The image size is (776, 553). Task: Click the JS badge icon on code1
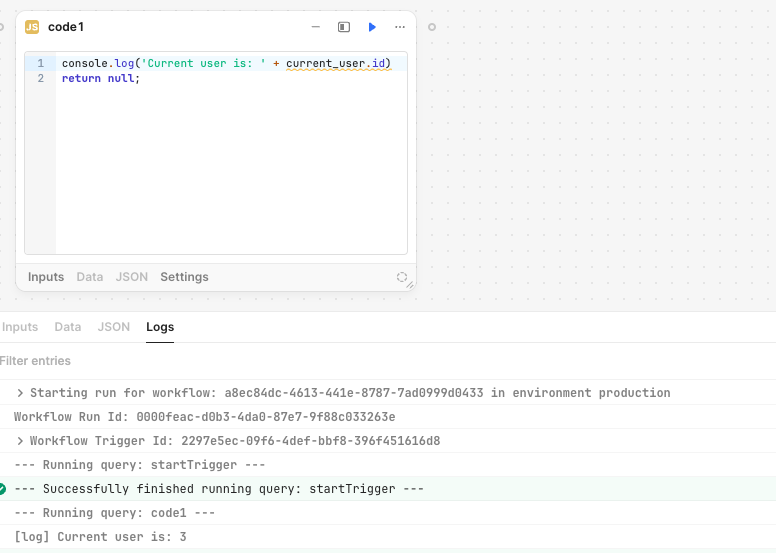(32, 27)
